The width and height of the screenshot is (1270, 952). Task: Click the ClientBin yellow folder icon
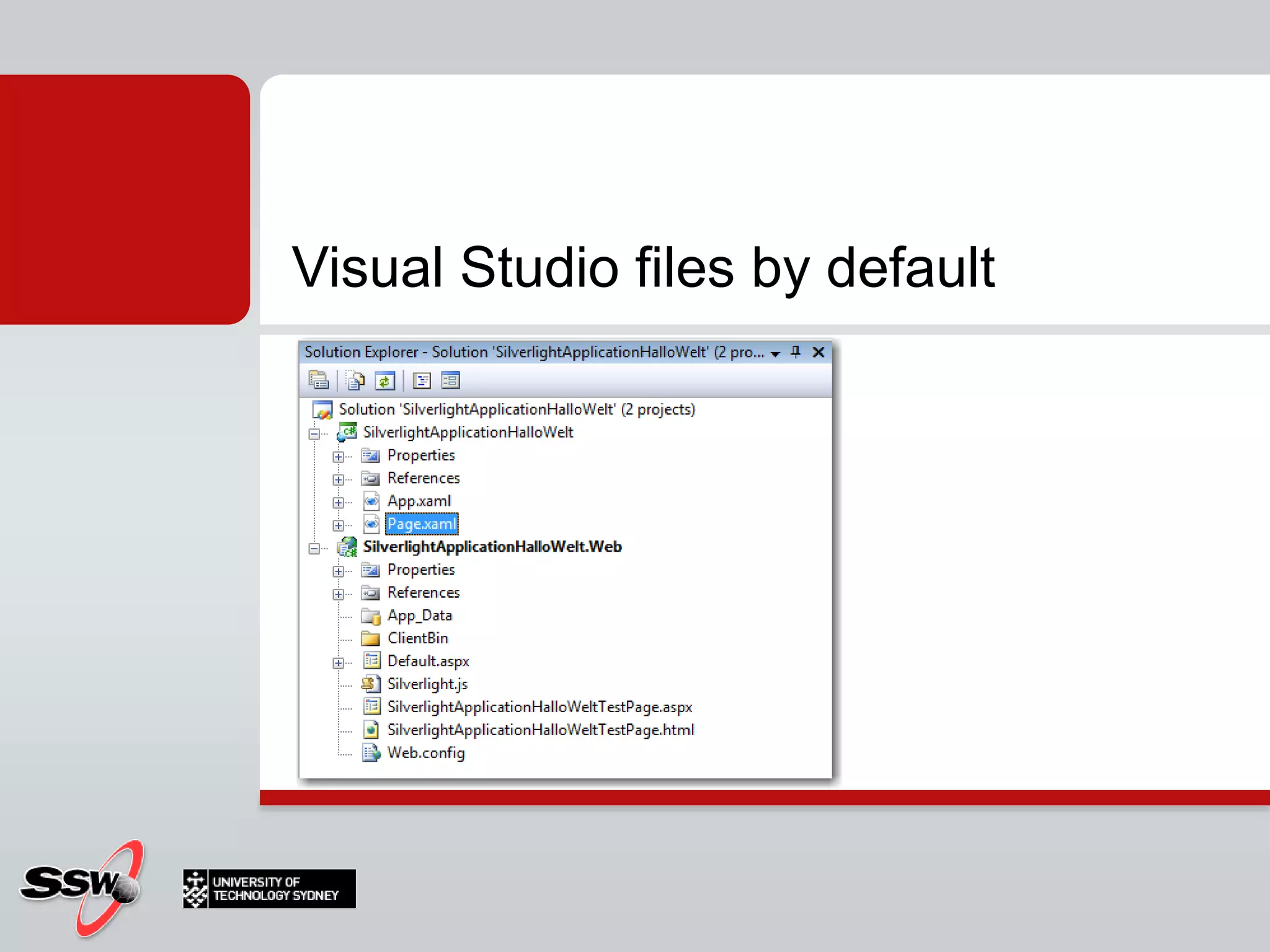tap(371, 639)
